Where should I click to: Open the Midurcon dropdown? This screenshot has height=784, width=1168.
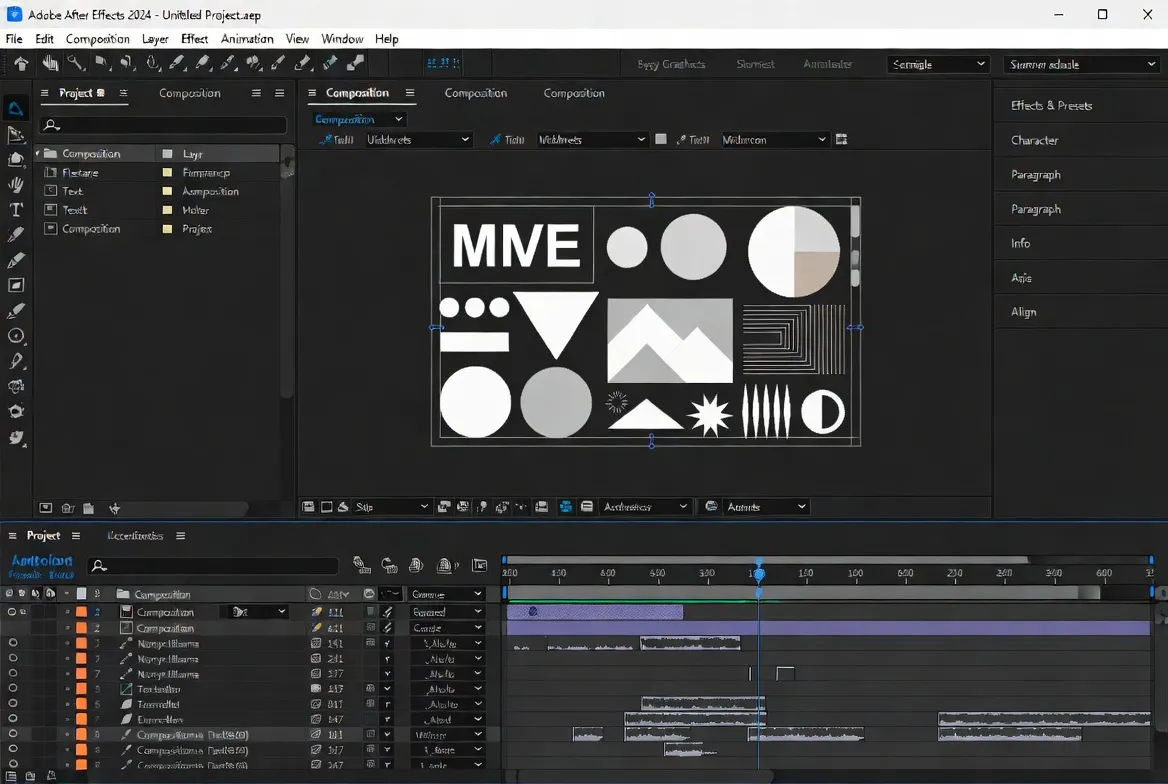pos(774,139)
